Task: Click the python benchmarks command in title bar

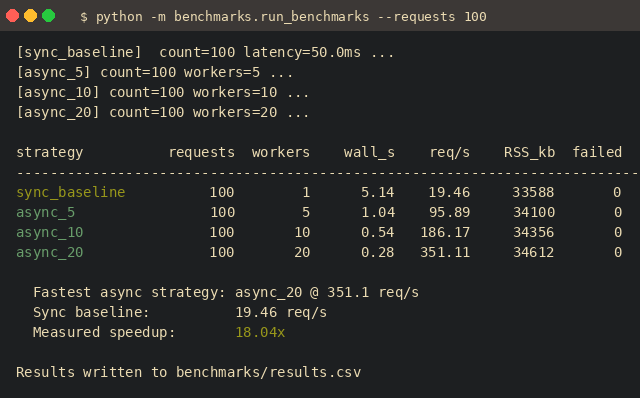Action: tap(283, 17)
